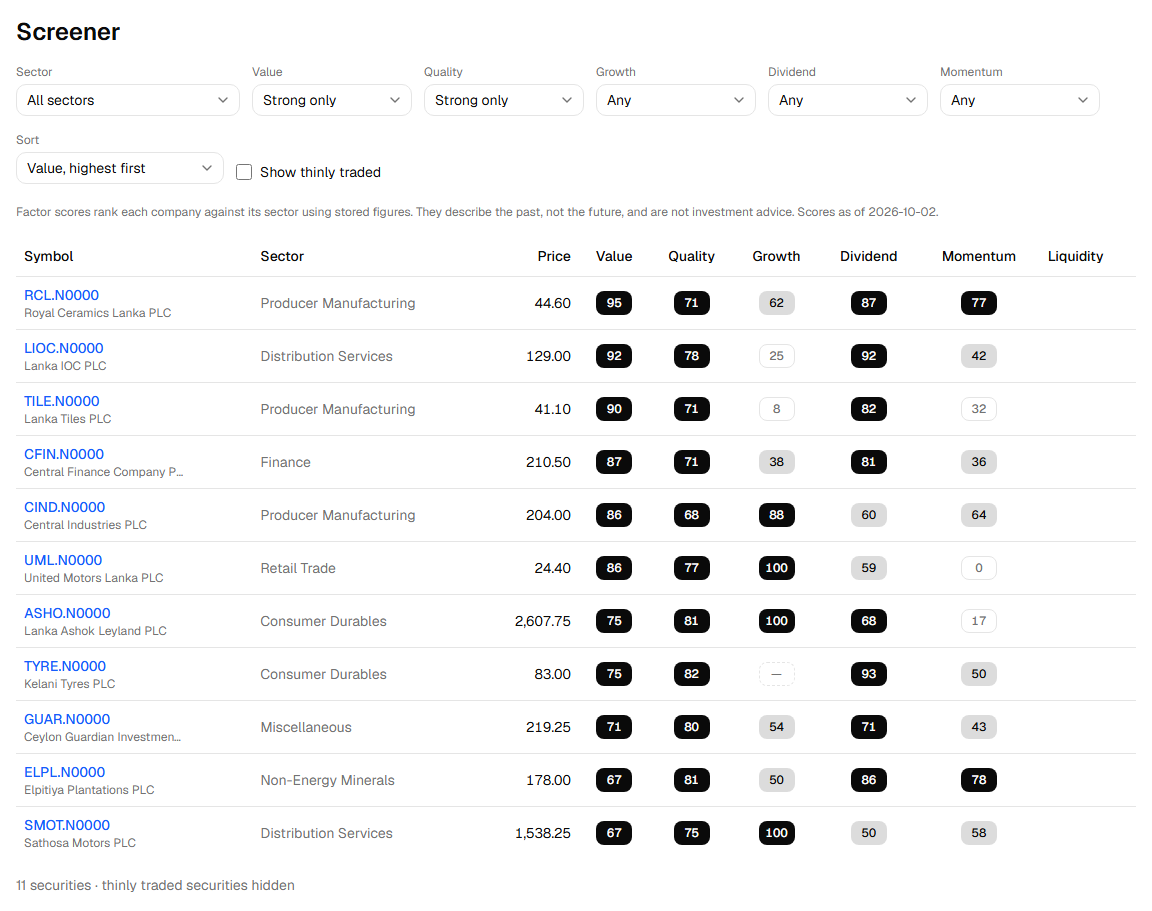This screenshot has width=1152, height=911.
Task: Click CFIN price 210.50
Action: [x=548, y=461]
